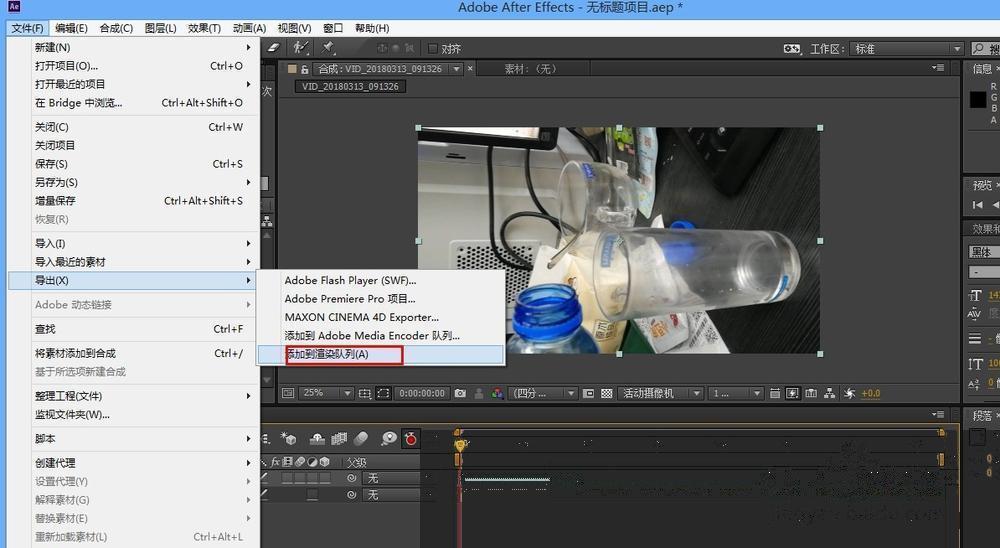The image size is (1000, 548).
Task: Open second layer parent 无 dropdown
Action: (x=392, y=495)
